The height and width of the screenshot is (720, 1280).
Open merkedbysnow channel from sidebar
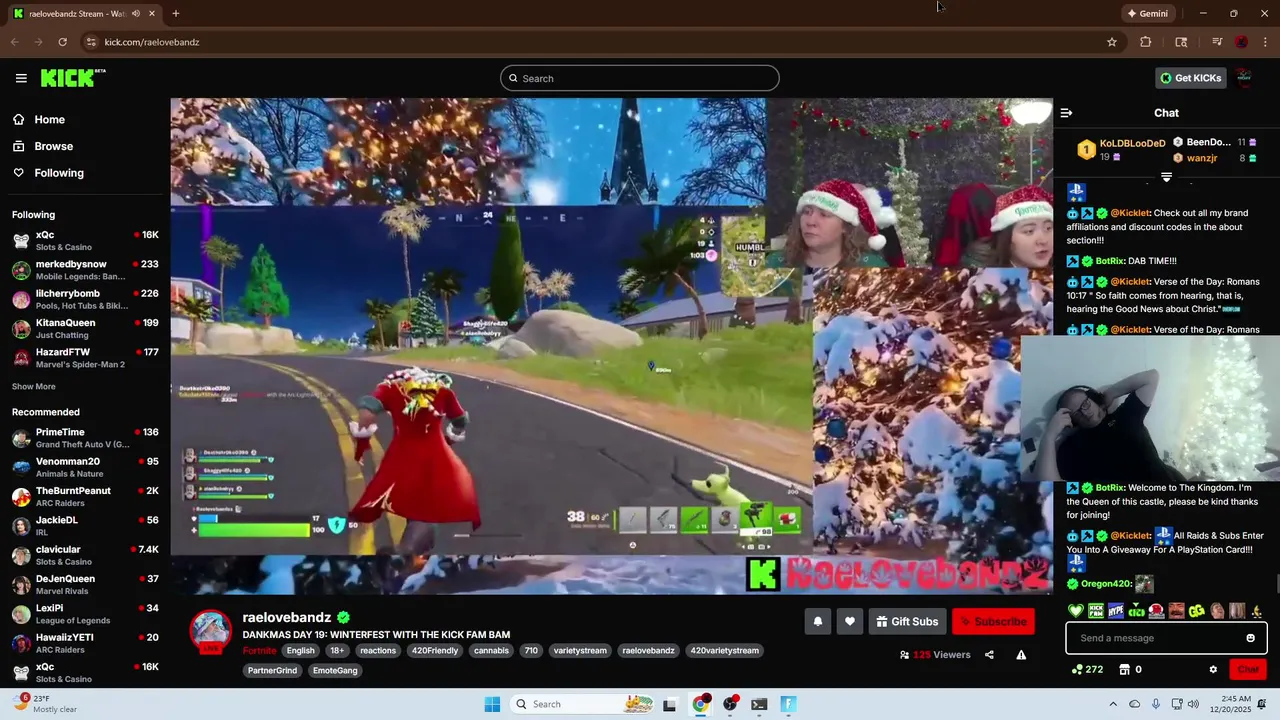point(85,270)
